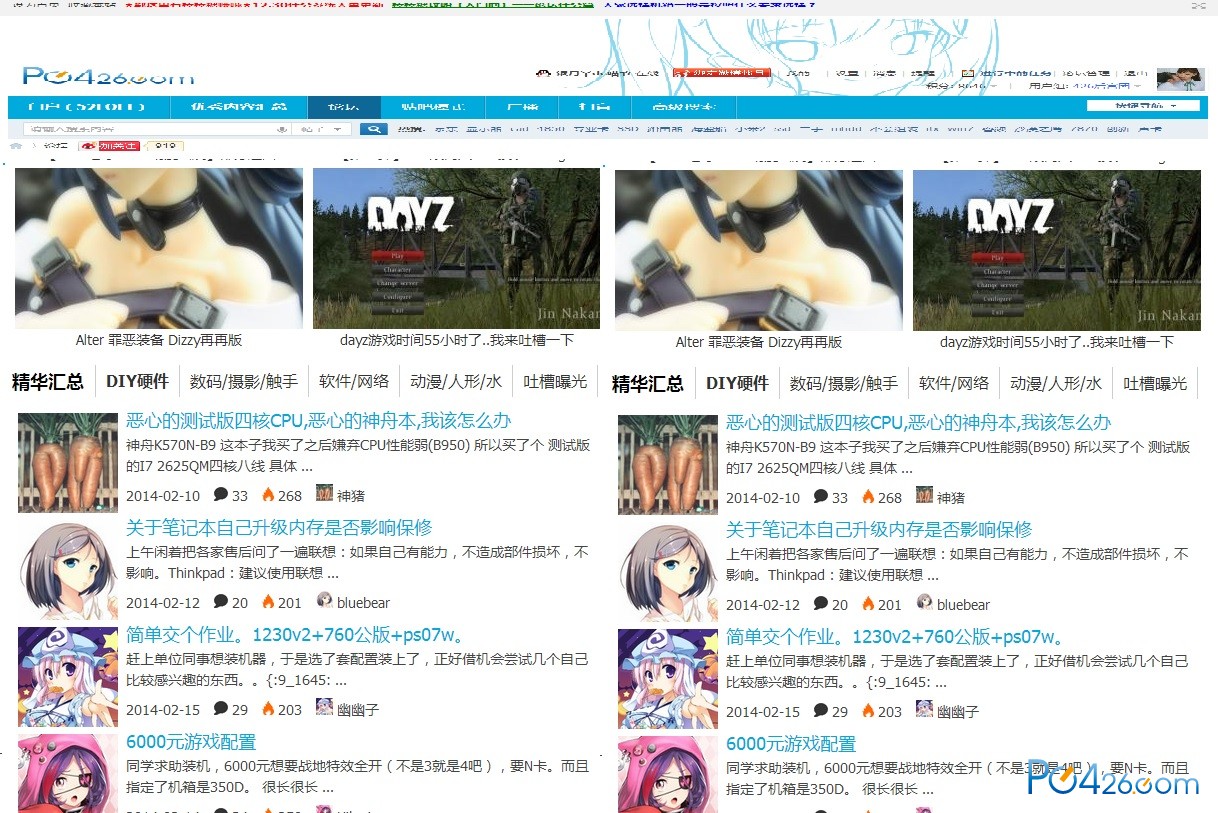
Task: Click the PC426.com logo at top left
Action: [108, 76]
